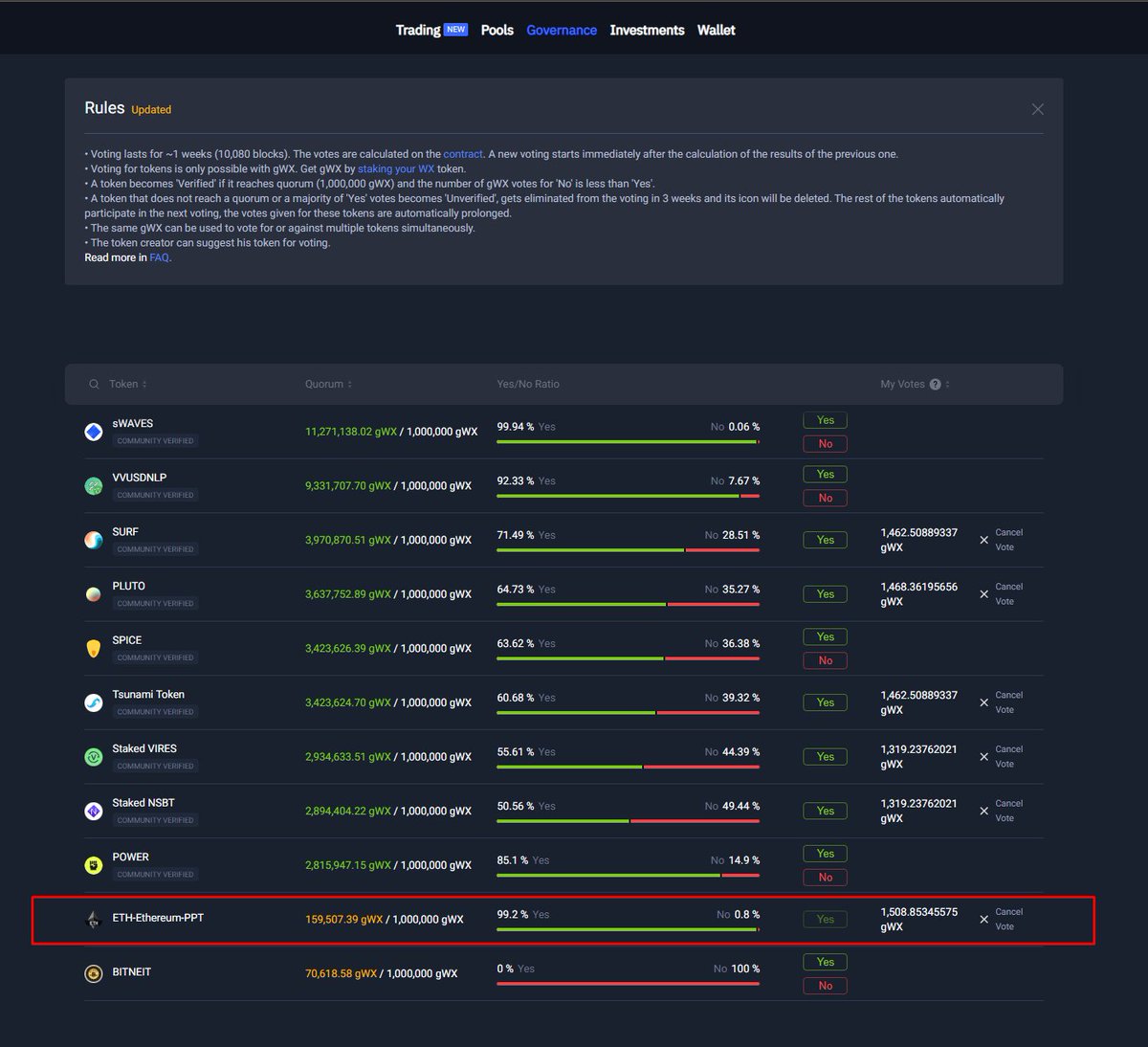Vote No for VVUSDNLP
This screenshot has height=1047, width=1148.
coord(826,498)
